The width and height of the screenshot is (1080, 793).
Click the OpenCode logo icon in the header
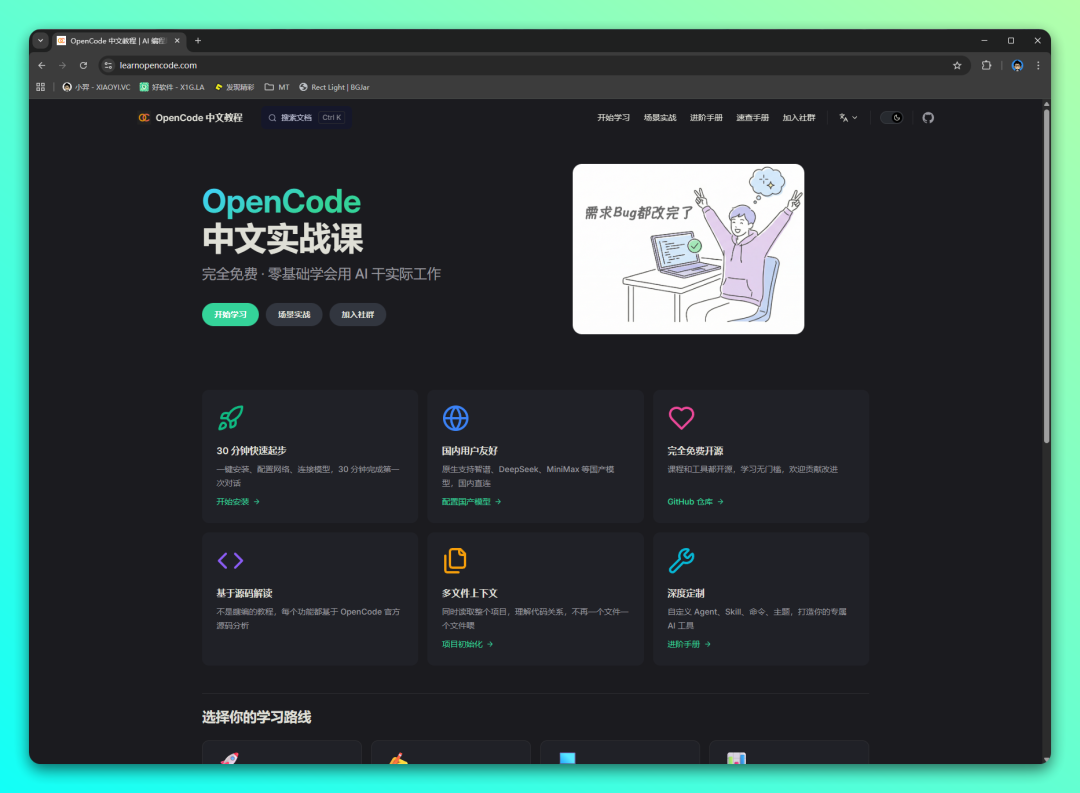coord(144,118)
